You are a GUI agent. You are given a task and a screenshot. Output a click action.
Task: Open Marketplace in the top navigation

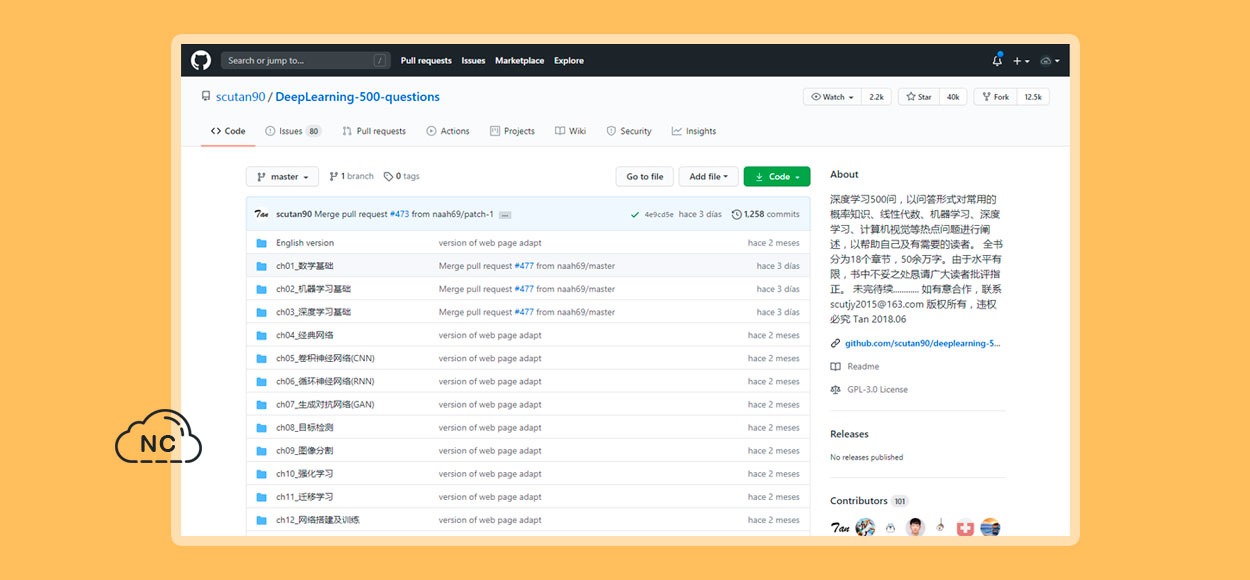pos(520,61)
